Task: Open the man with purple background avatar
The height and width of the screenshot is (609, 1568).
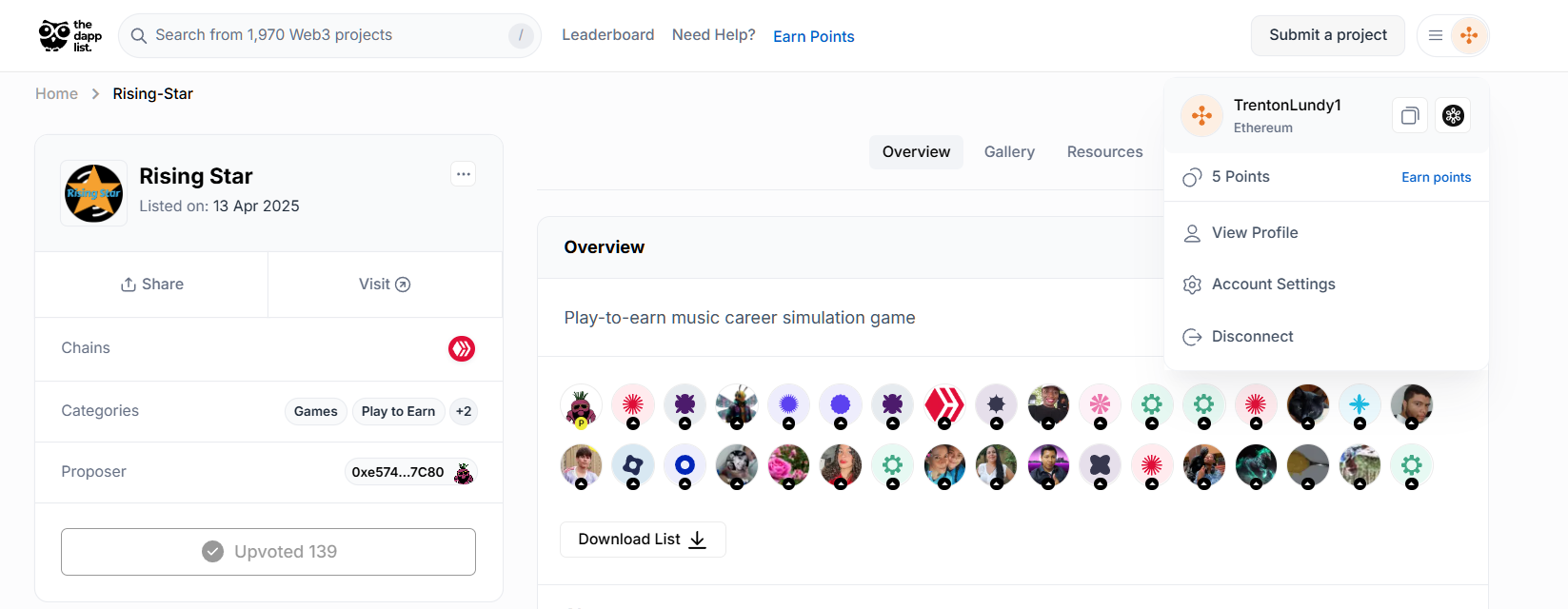Action: click(1048, 466)
